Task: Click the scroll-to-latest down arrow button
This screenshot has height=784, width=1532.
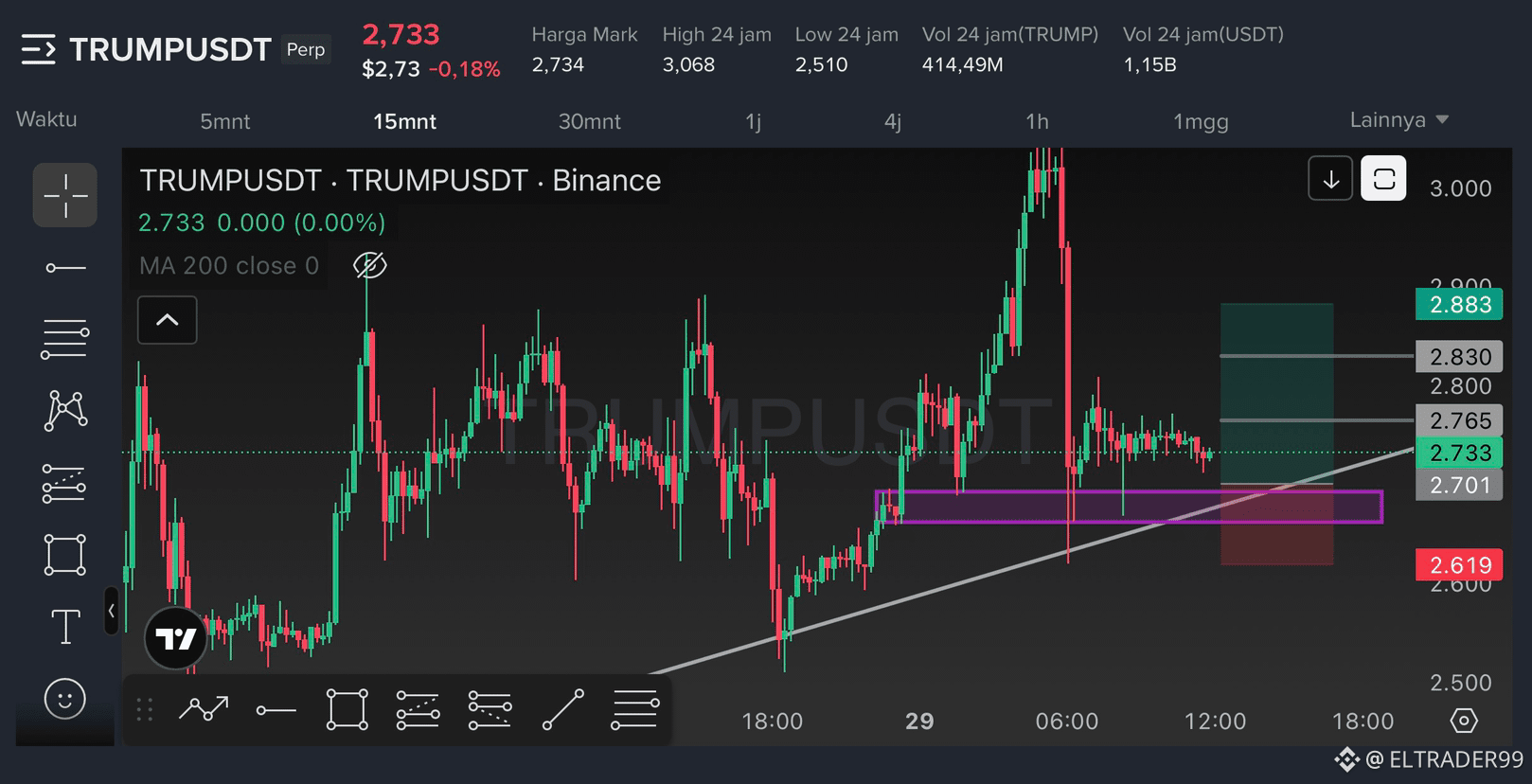Action: click(x=1330, y=179)
